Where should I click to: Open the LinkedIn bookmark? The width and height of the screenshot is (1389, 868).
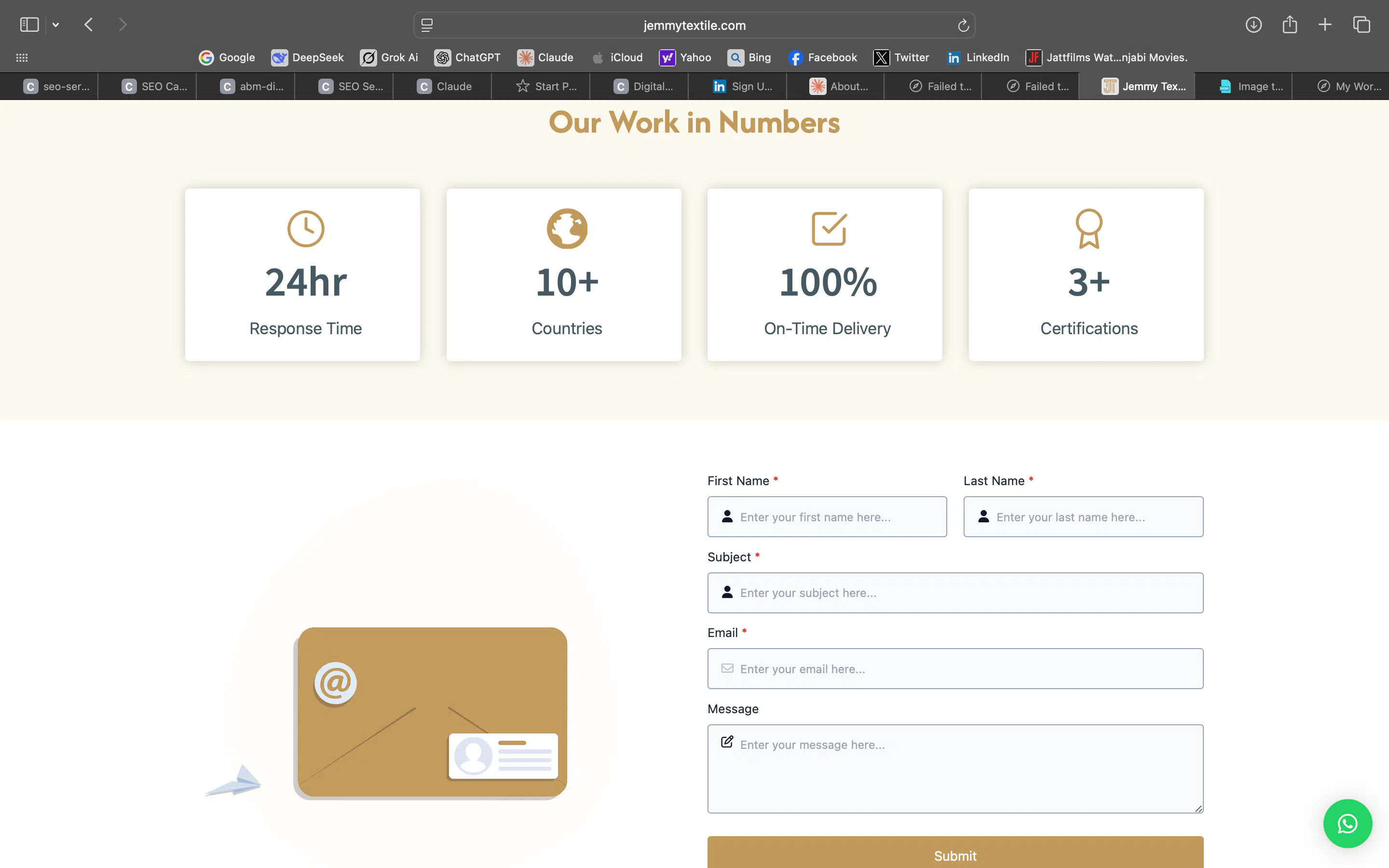(978, 57)
